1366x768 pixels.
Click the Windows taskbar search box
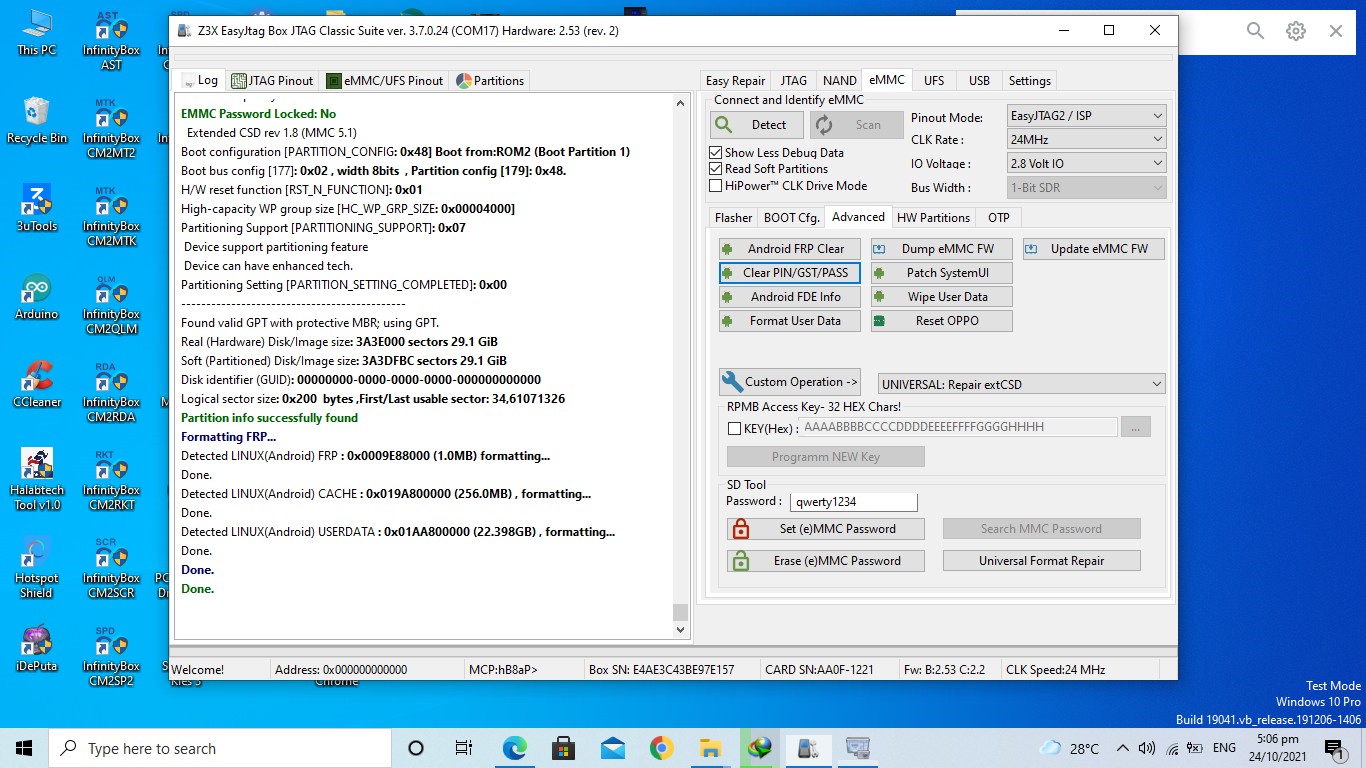[x=220, y=748]
